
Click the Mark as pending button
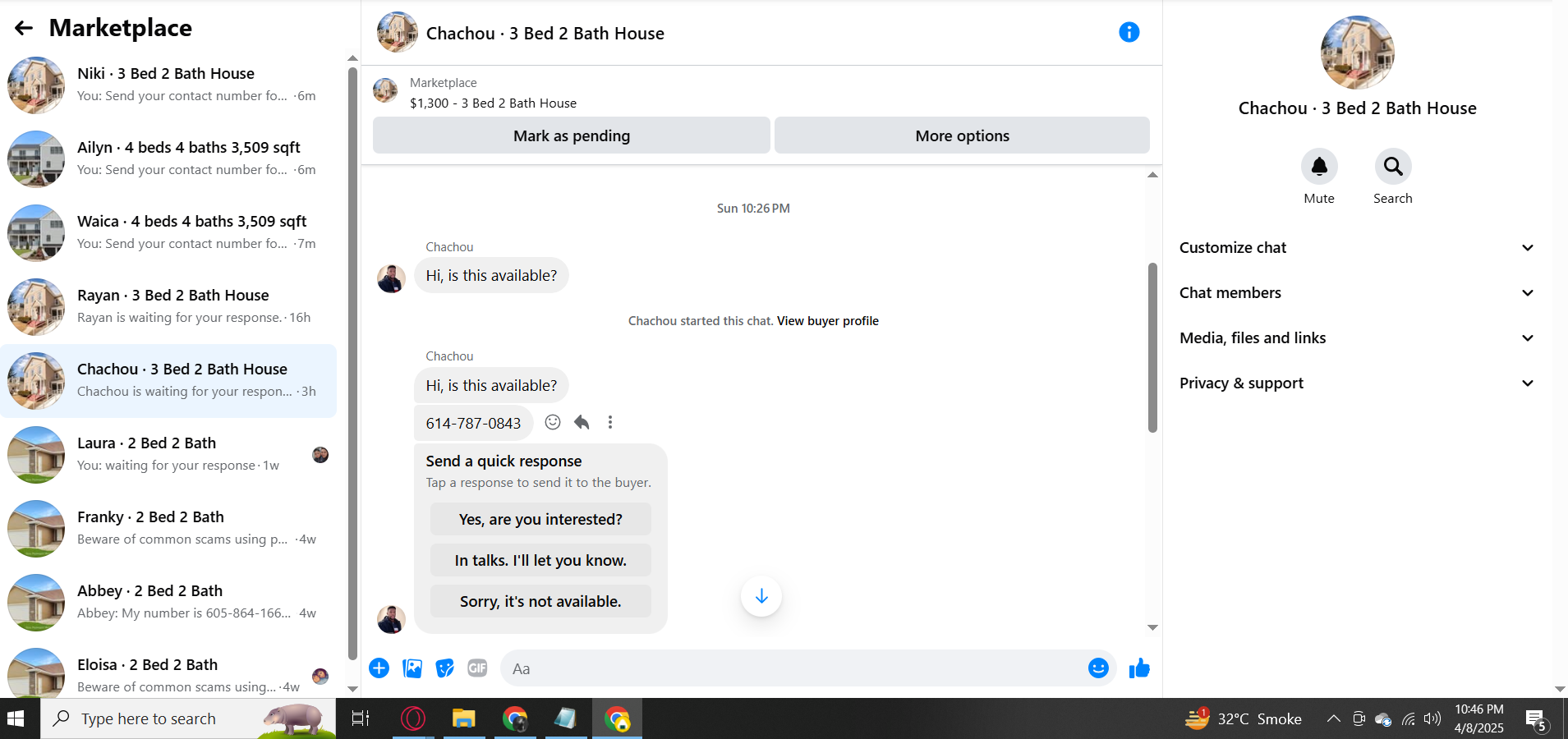[572, 135]
